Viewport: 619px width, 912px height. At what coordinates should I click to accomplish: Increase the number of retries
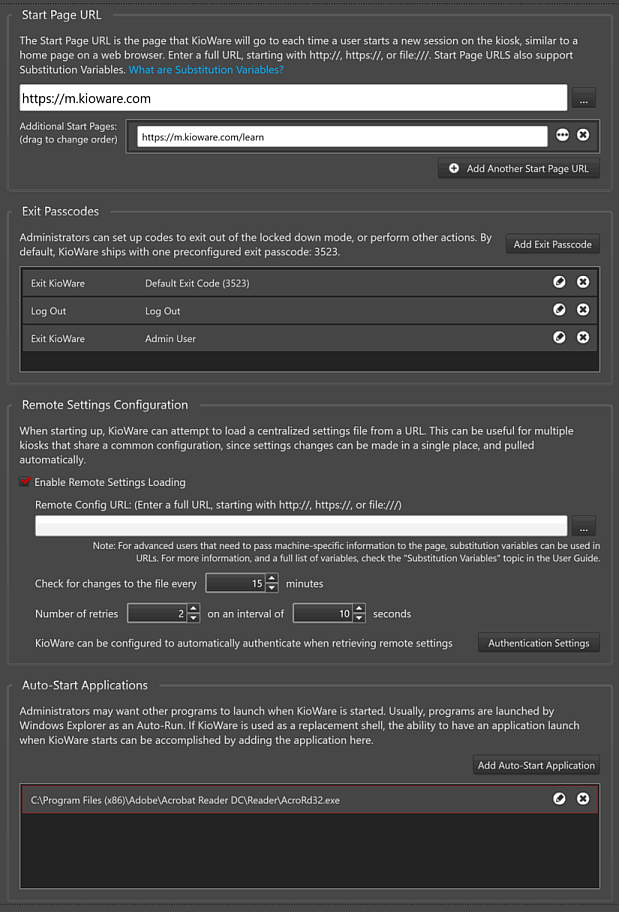194,609
